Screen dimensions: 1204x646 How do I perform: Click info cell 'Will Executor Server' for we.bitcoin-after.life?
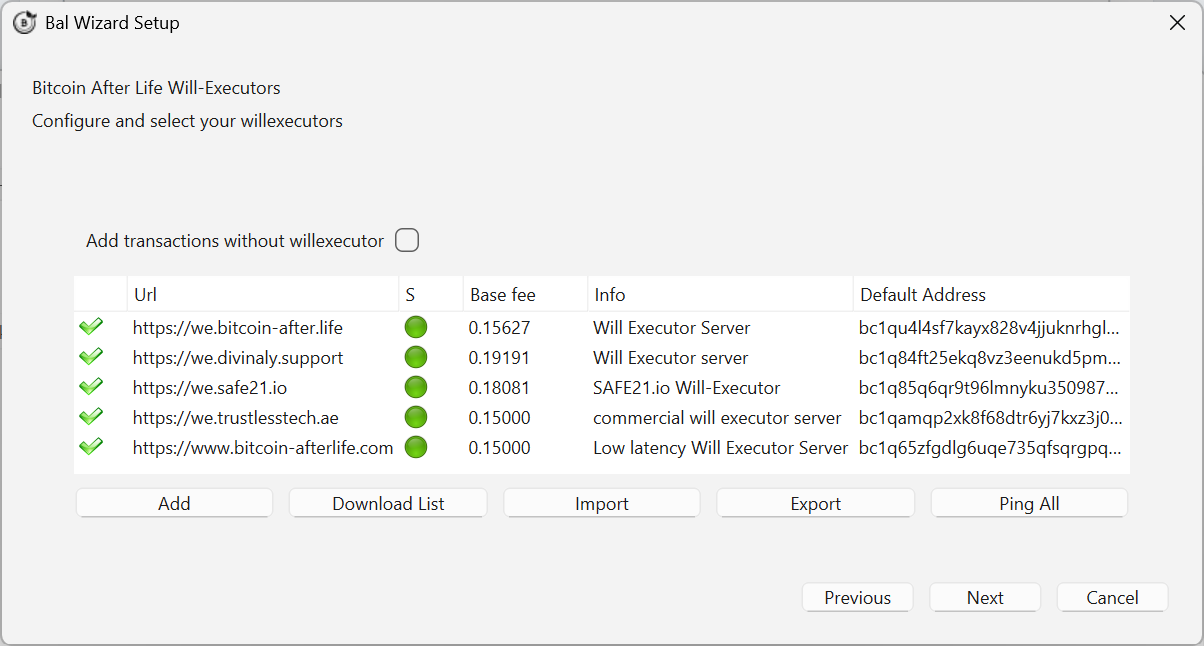[720, 327]
